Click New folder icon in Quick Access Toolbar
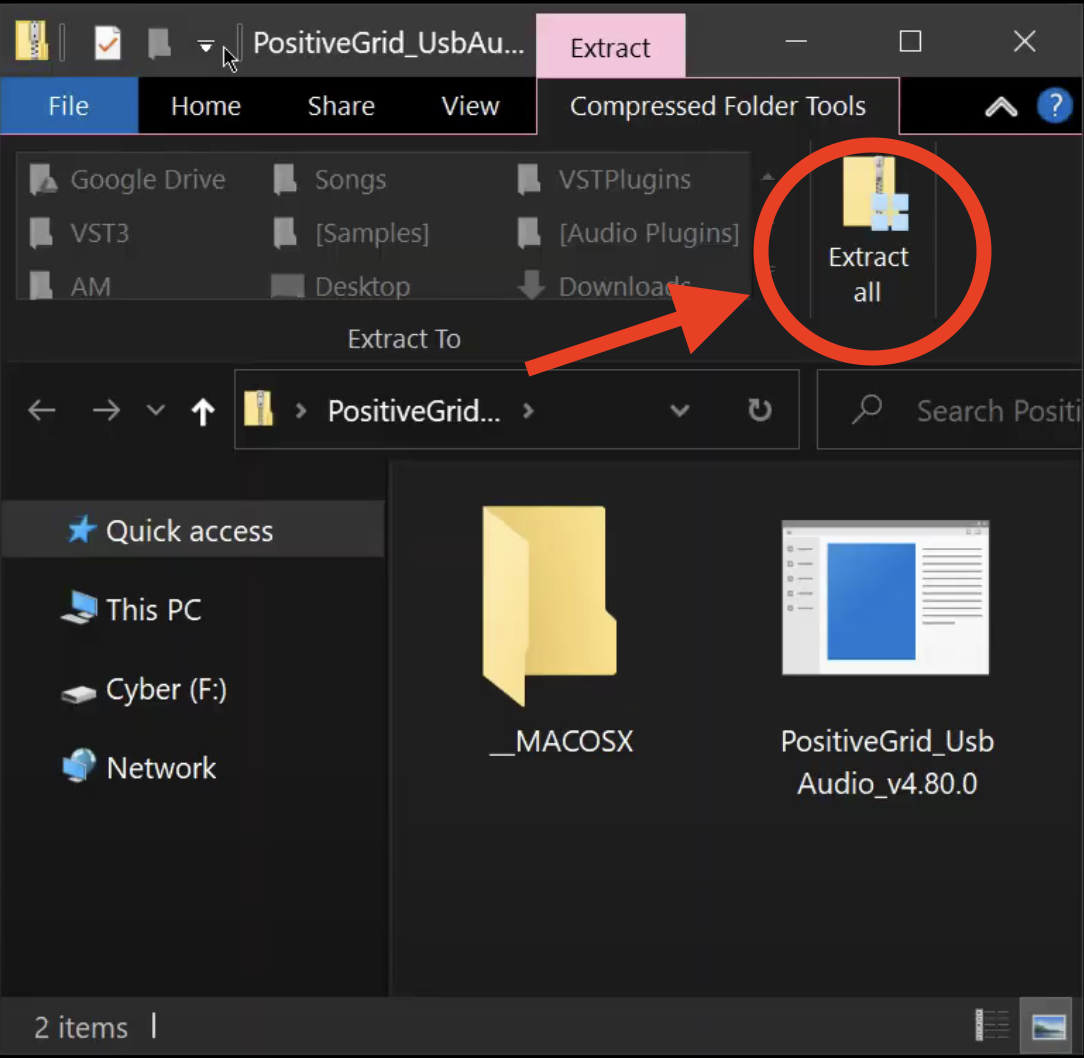Viewport: 1084px width, 1058px height. (159, 43)
